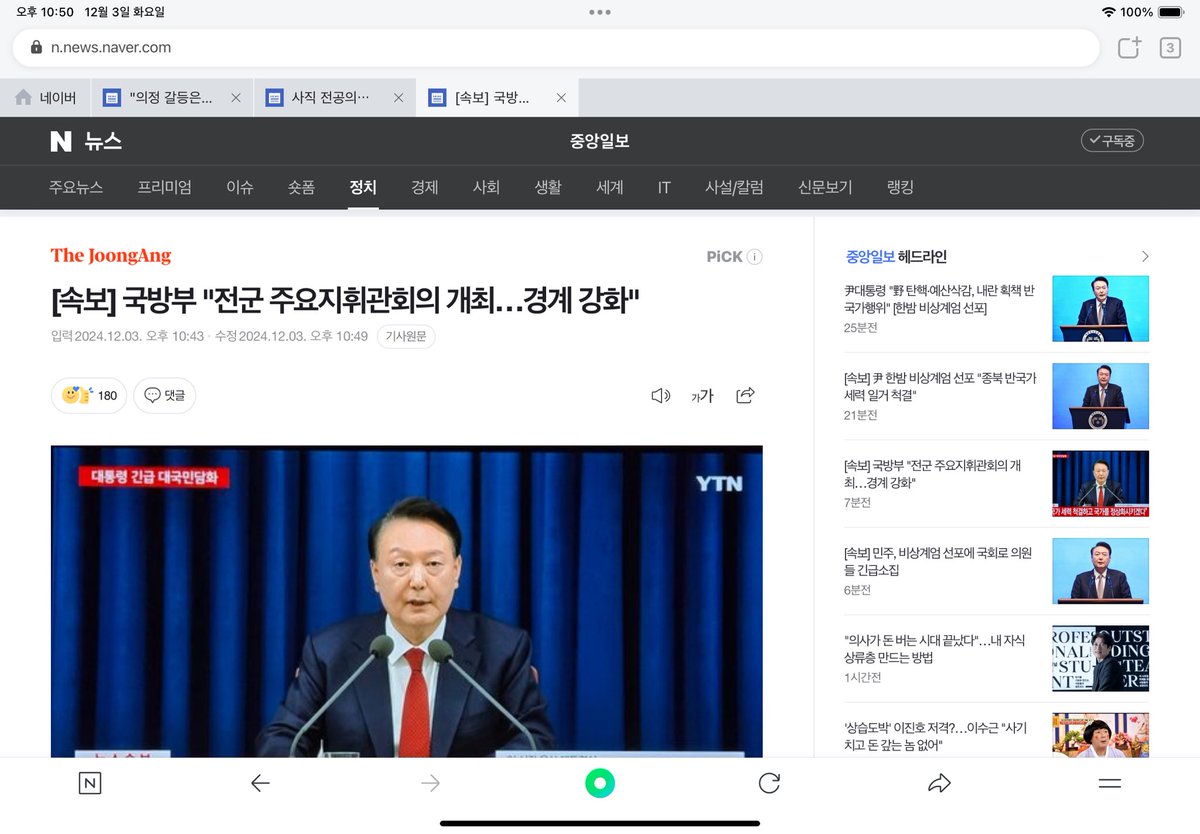
Task: Go to 랭킹 section
Action: 900,187
